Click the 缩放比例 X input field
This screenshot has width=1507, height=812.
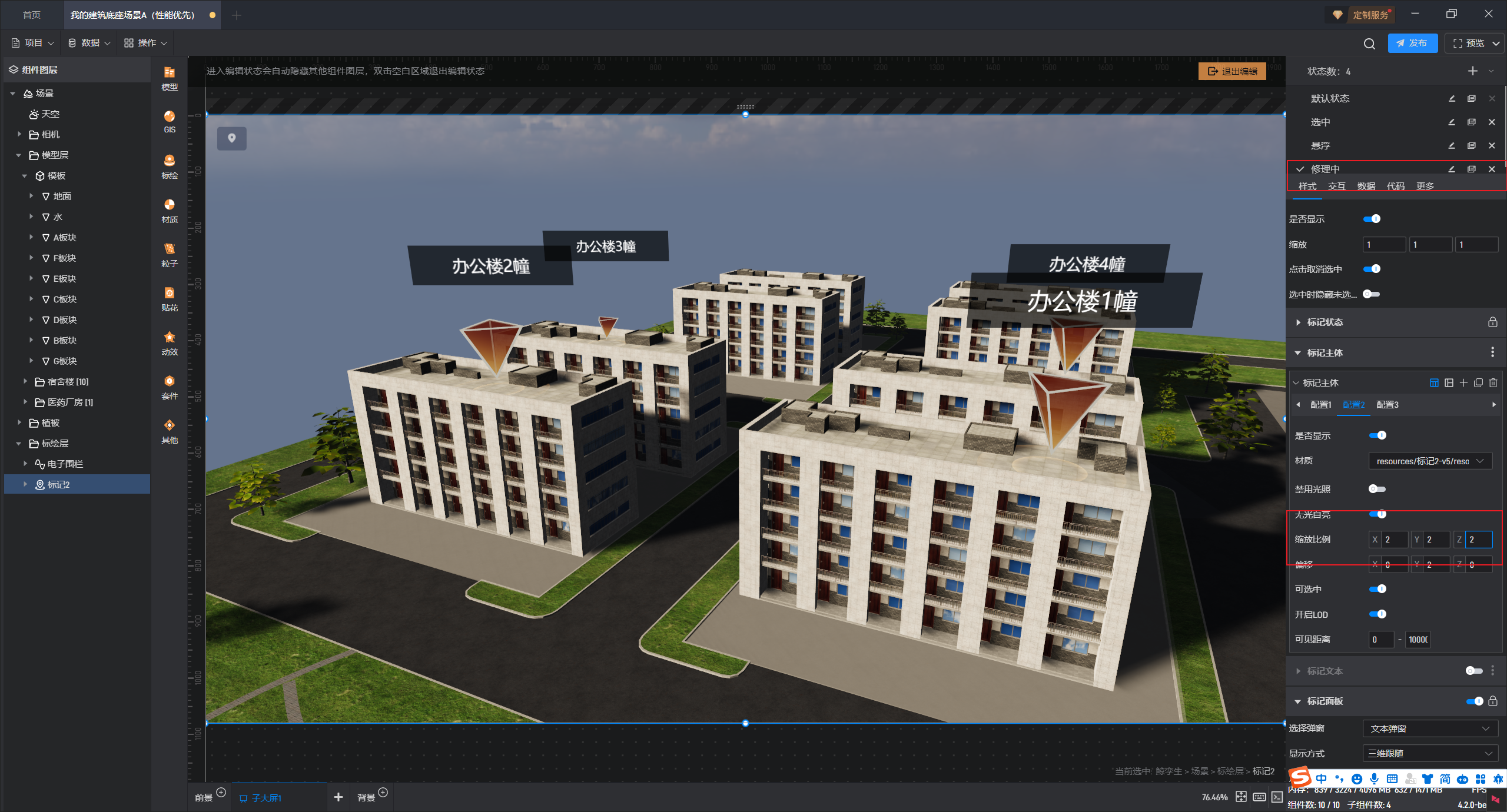[1394, 540]
